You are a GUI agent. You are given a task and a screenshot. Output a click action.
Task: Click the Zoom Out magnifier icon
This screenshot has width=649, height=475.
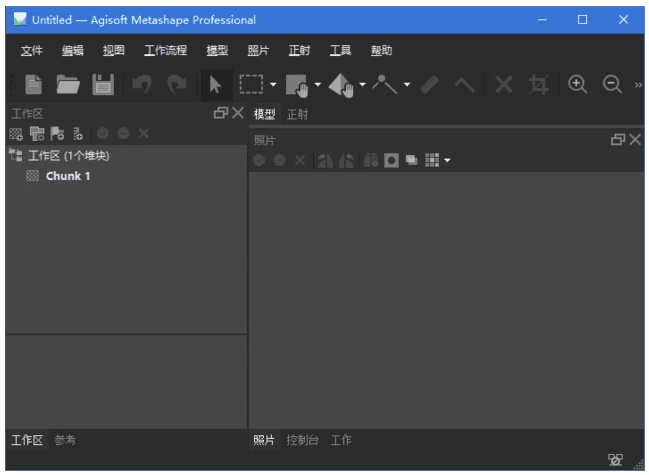[x=612, y=87]
